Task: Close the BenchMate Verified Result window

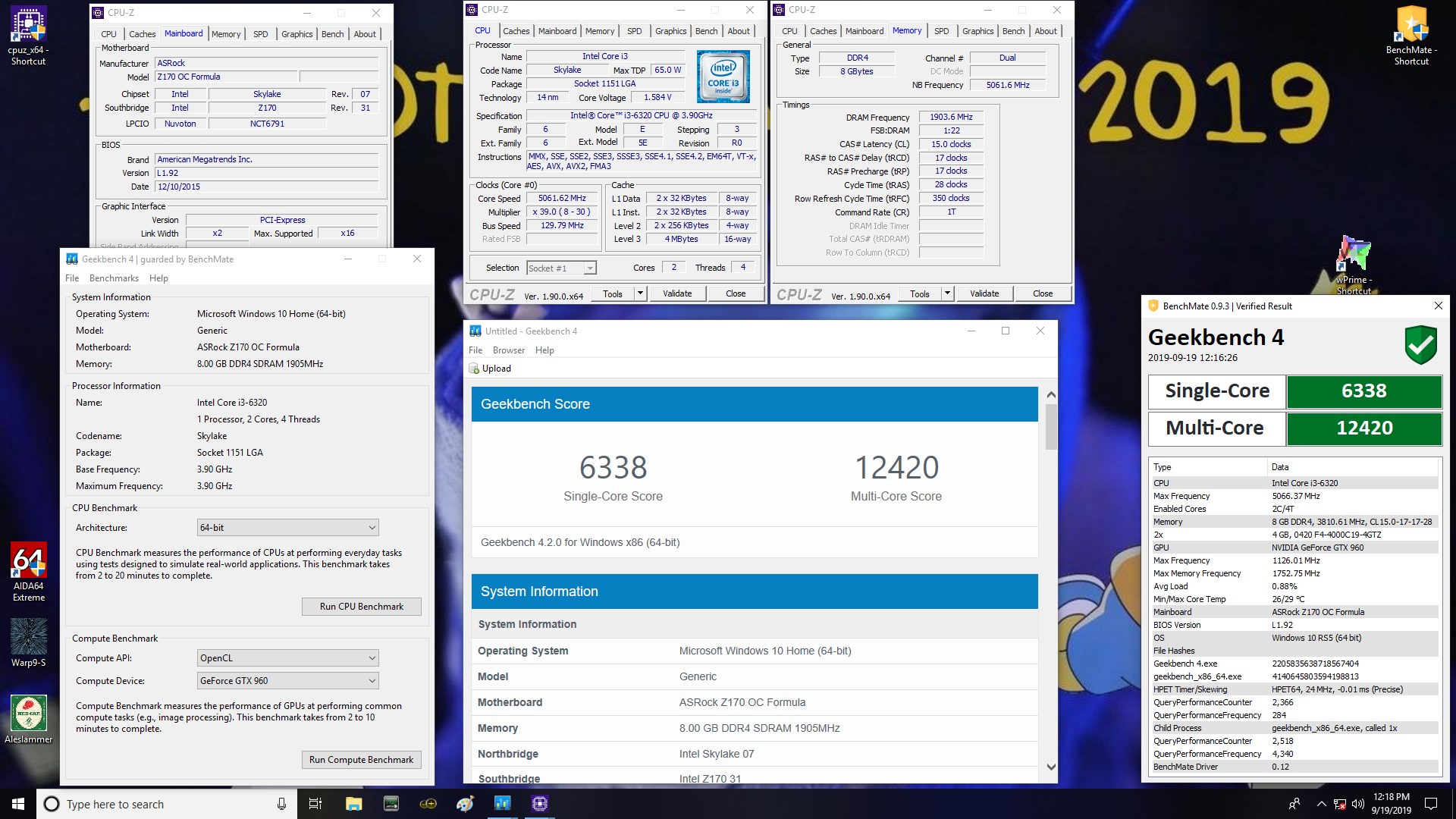Action: point(1438,306)
